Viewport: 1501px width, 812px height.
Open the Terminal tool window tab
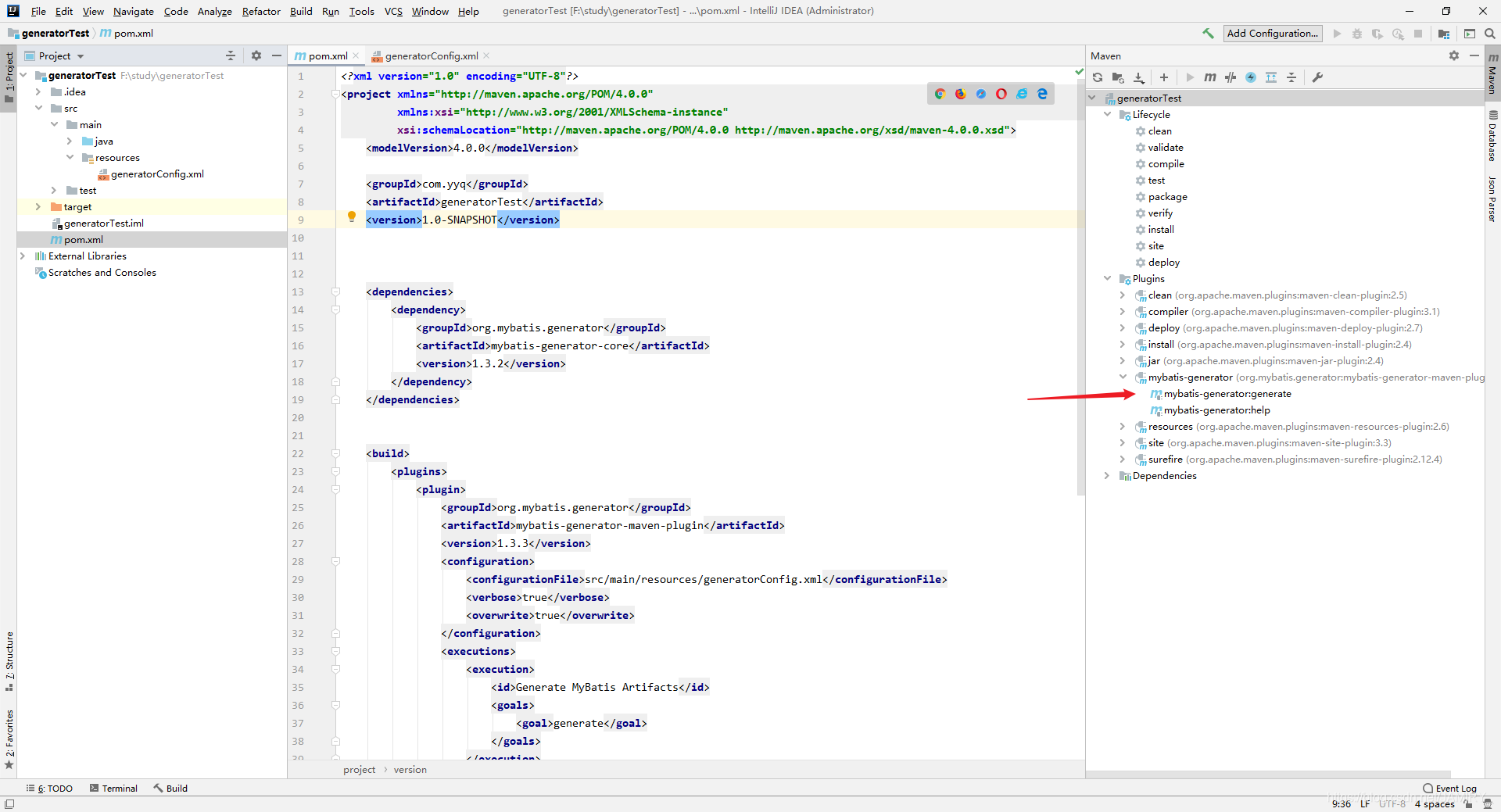(x=114, y=789)
